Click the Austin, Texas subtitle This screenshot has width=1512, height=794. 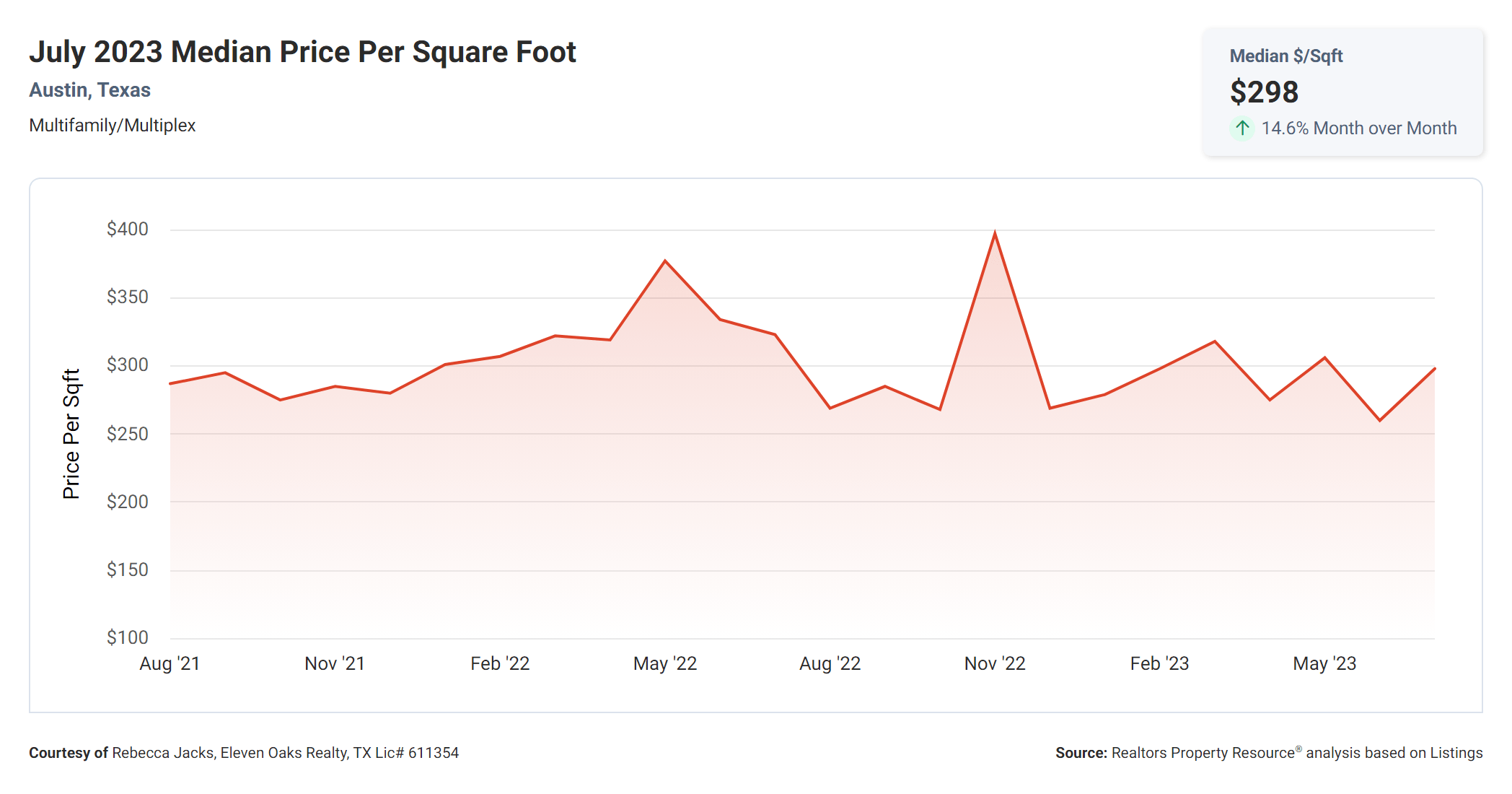click(x=89, y=90)
